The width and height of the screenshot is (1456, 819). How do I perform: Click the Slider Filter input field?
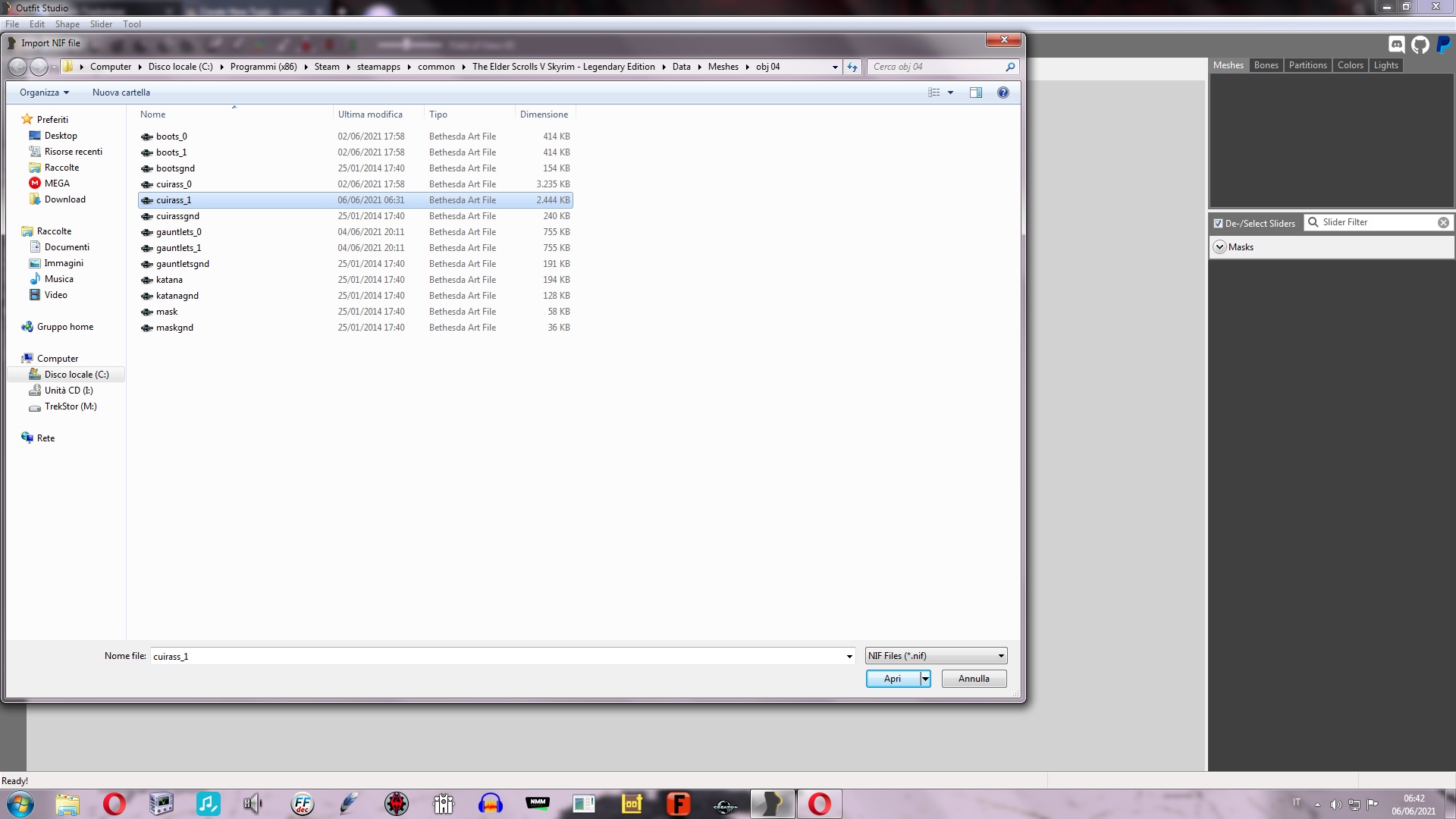(x=1379, y=223)
